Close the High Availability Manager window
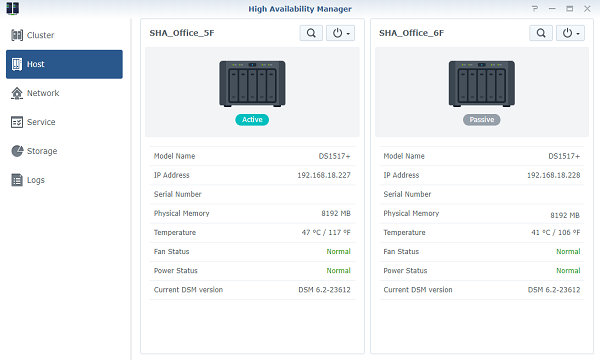 point(587,8)
